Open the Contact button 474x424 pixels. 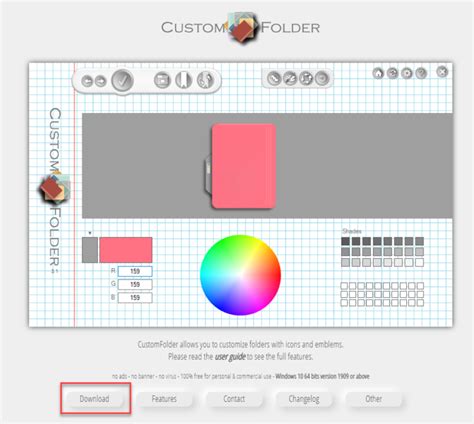(234, 399)
